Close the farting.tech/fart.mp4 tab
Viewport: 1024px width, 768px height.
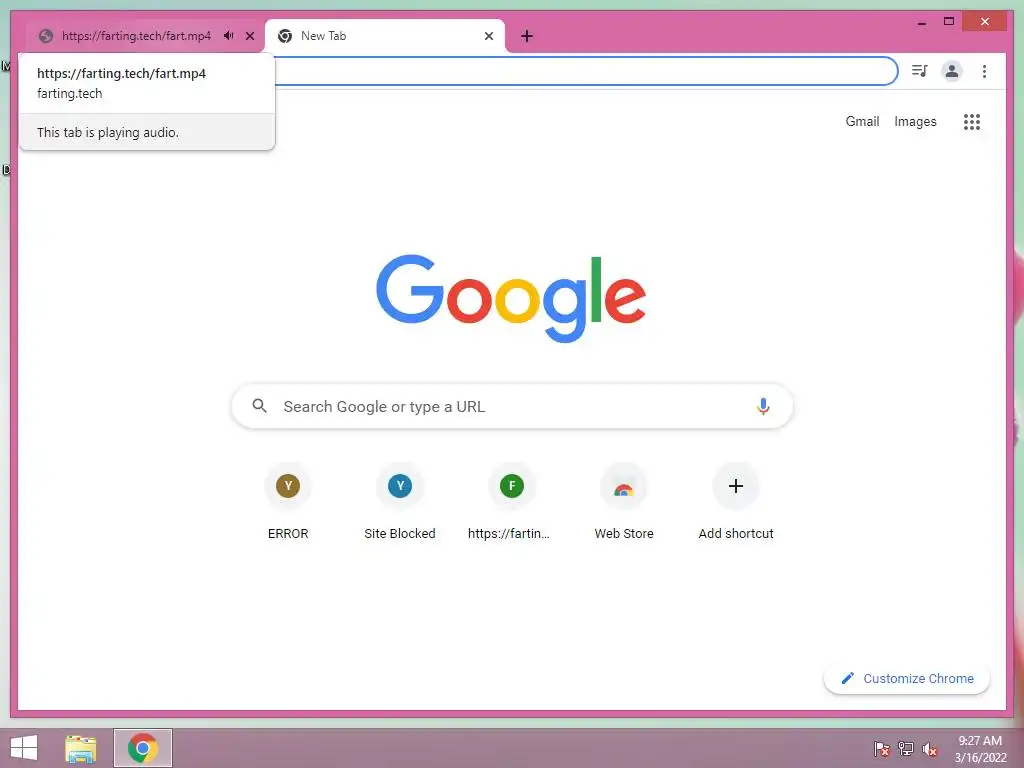click(x=249, y=36)
